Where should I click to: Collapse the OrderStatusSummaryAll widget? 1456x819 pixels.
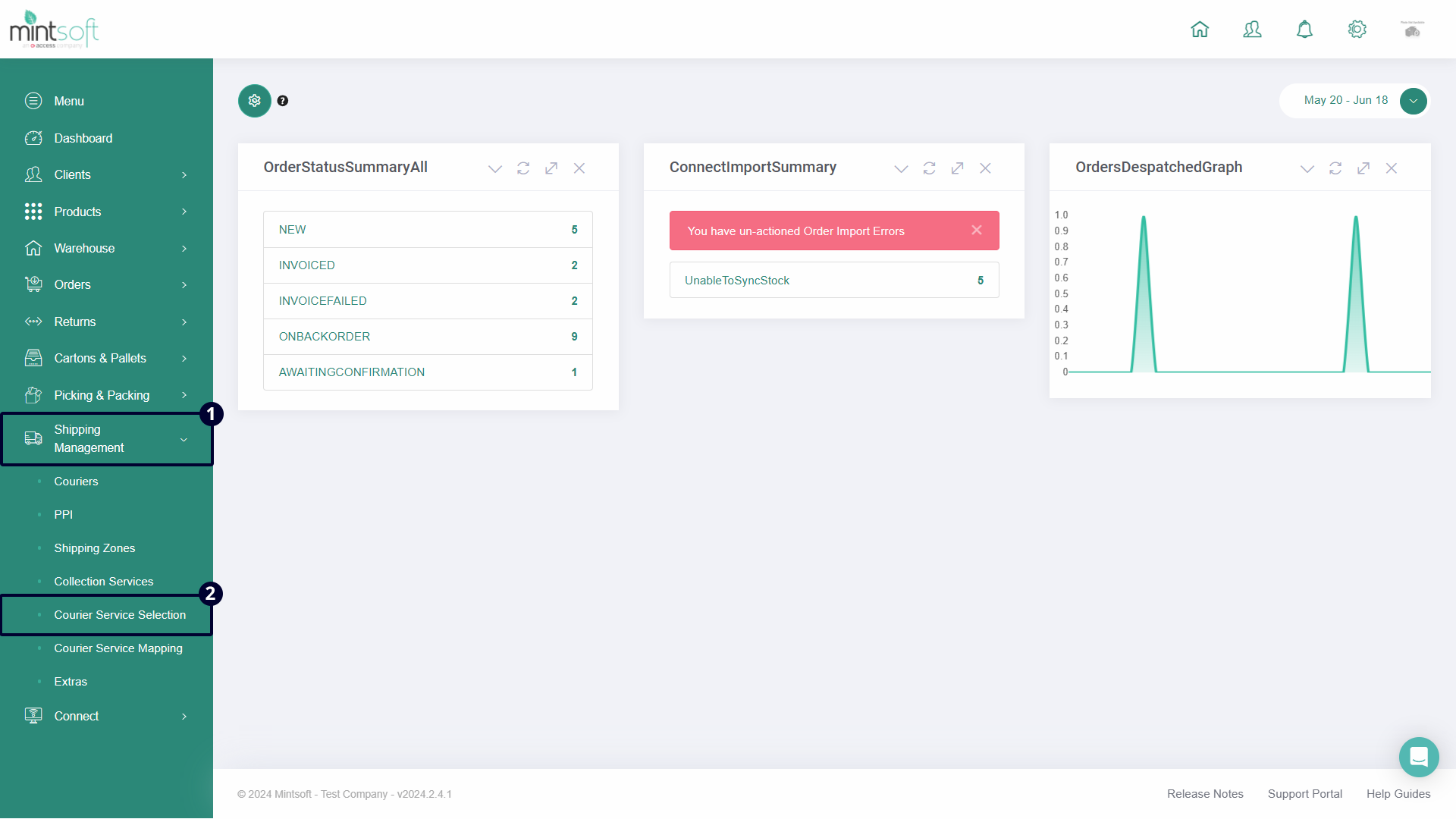pos(495,168)
